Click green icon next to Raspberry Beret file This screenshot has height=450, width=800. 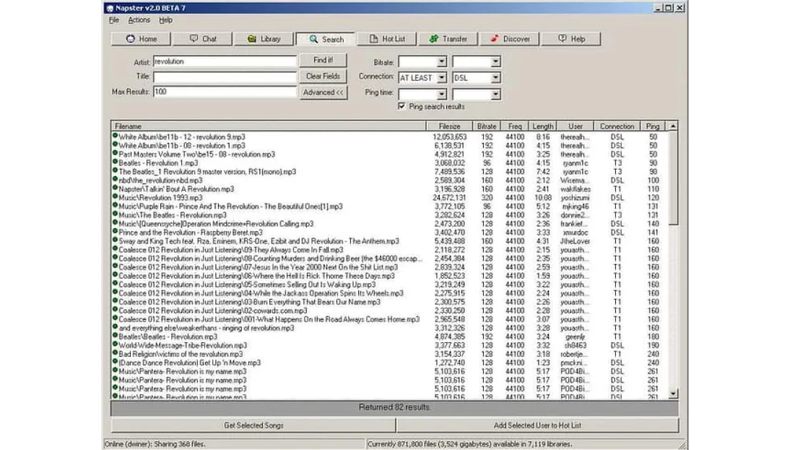pos(115,232)
